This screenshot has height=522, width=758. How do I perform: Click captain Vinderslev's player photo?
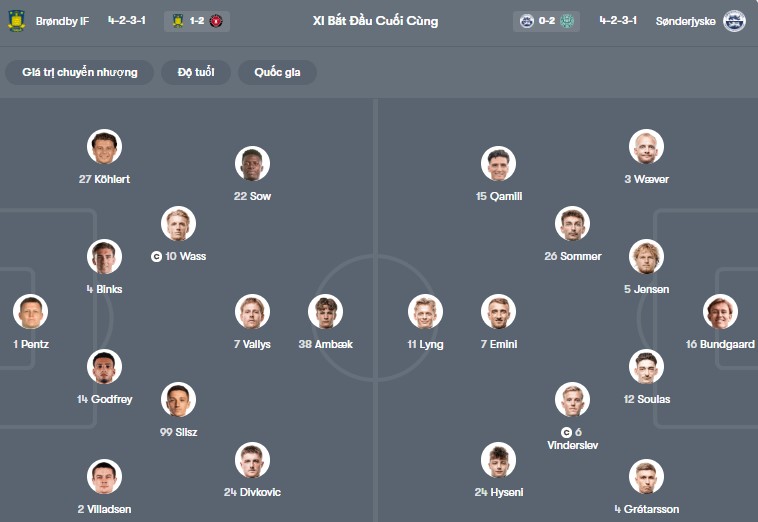point(572,400)
